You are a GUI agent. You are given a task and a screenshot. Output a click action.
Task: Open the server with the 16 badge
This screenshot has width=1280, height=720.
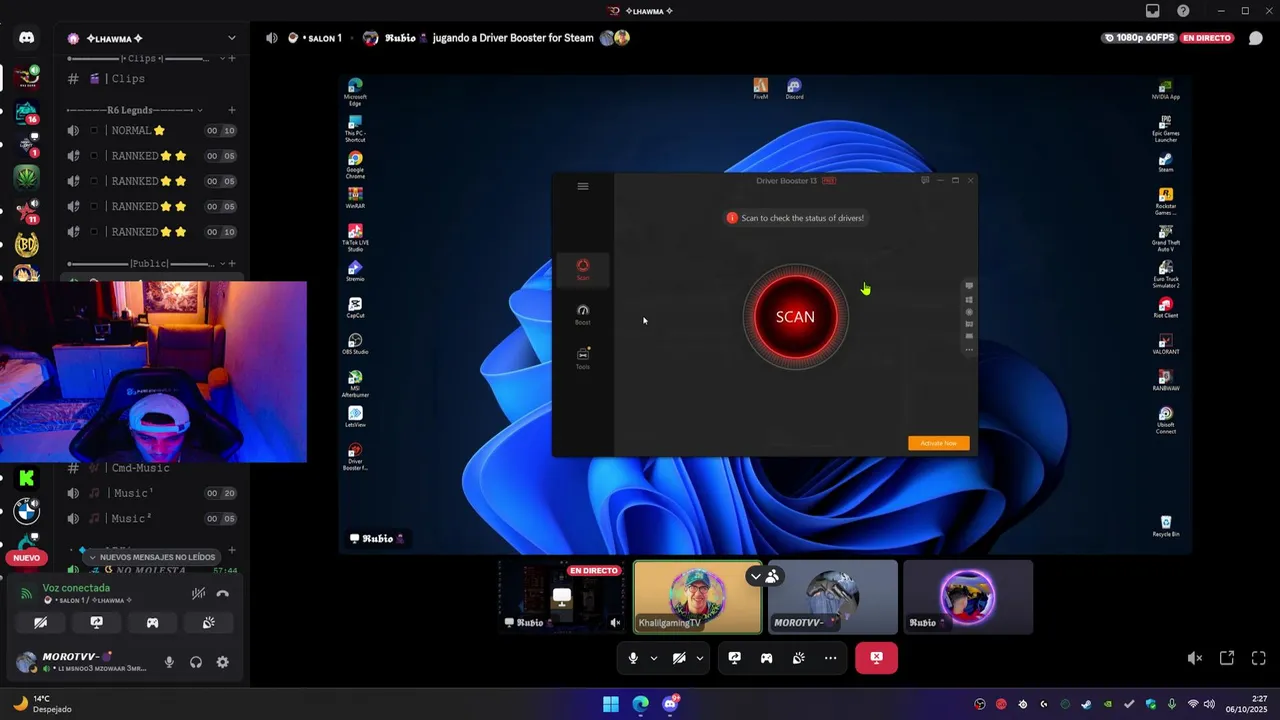pyautogui.click(x=26, y=112)
